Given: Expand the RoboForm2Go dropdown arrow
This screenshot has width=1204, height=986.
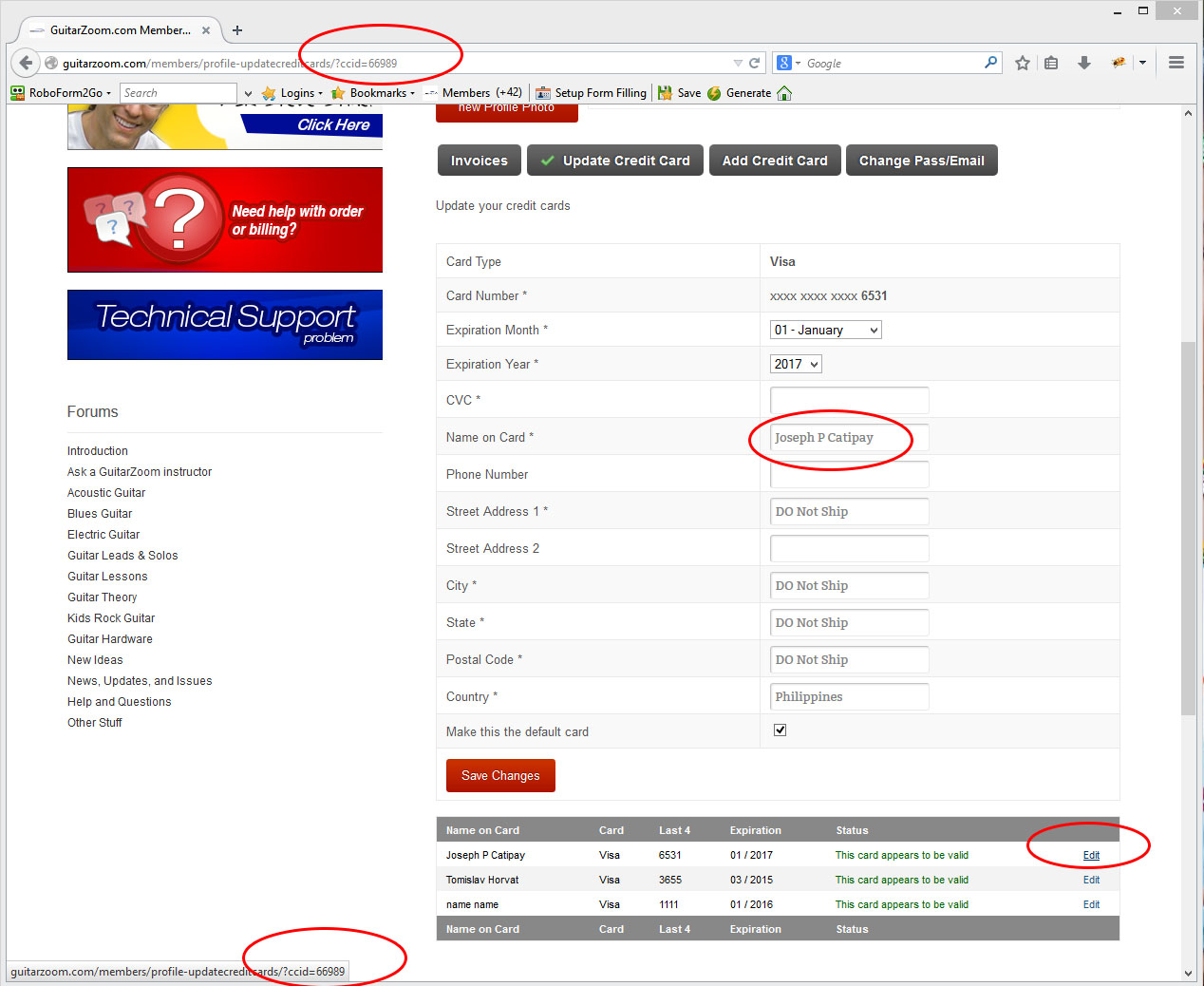Looking at the screenshot, I should [x=108, y=93].
